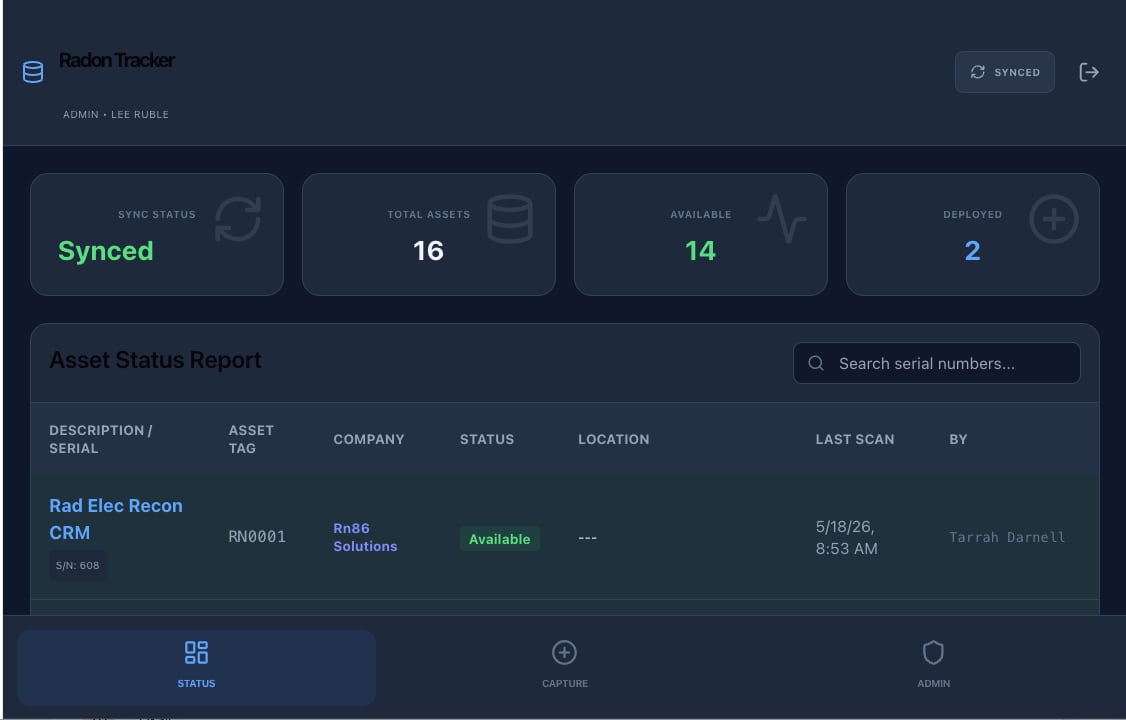The image size is (1126, 720).
Task: Click the S/N: 608 serial chip
Action: (78, 566)
